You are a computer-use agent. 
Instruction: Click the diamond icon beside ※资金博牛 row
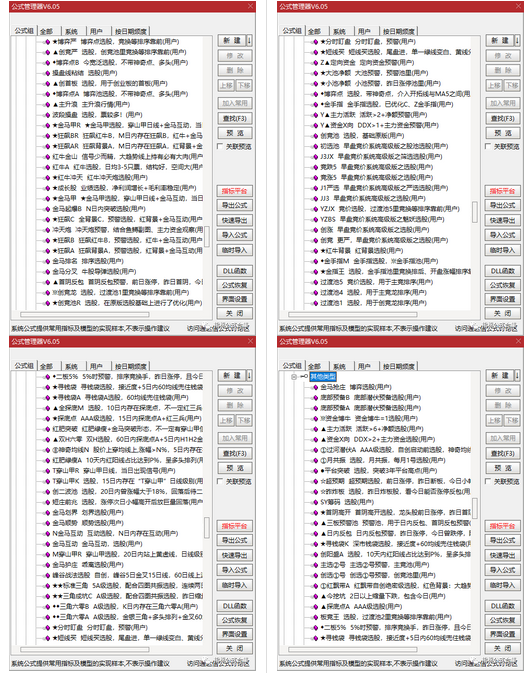(x=316, y=418)
